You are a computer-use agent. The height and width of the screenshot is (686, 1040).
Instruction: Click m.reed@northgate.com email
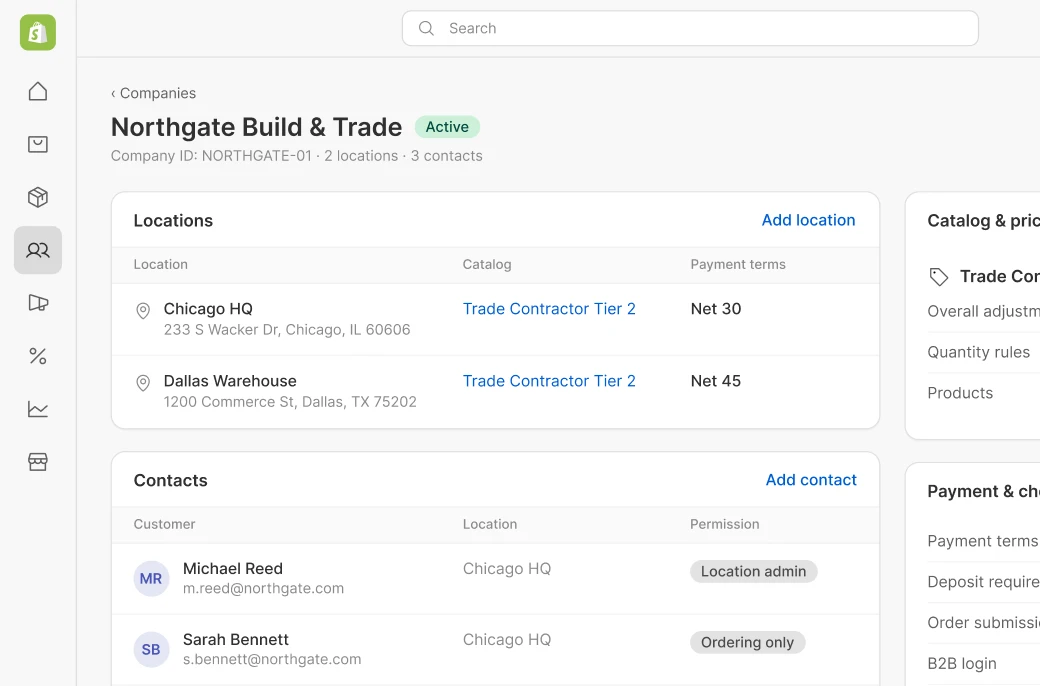click(263, 588)
